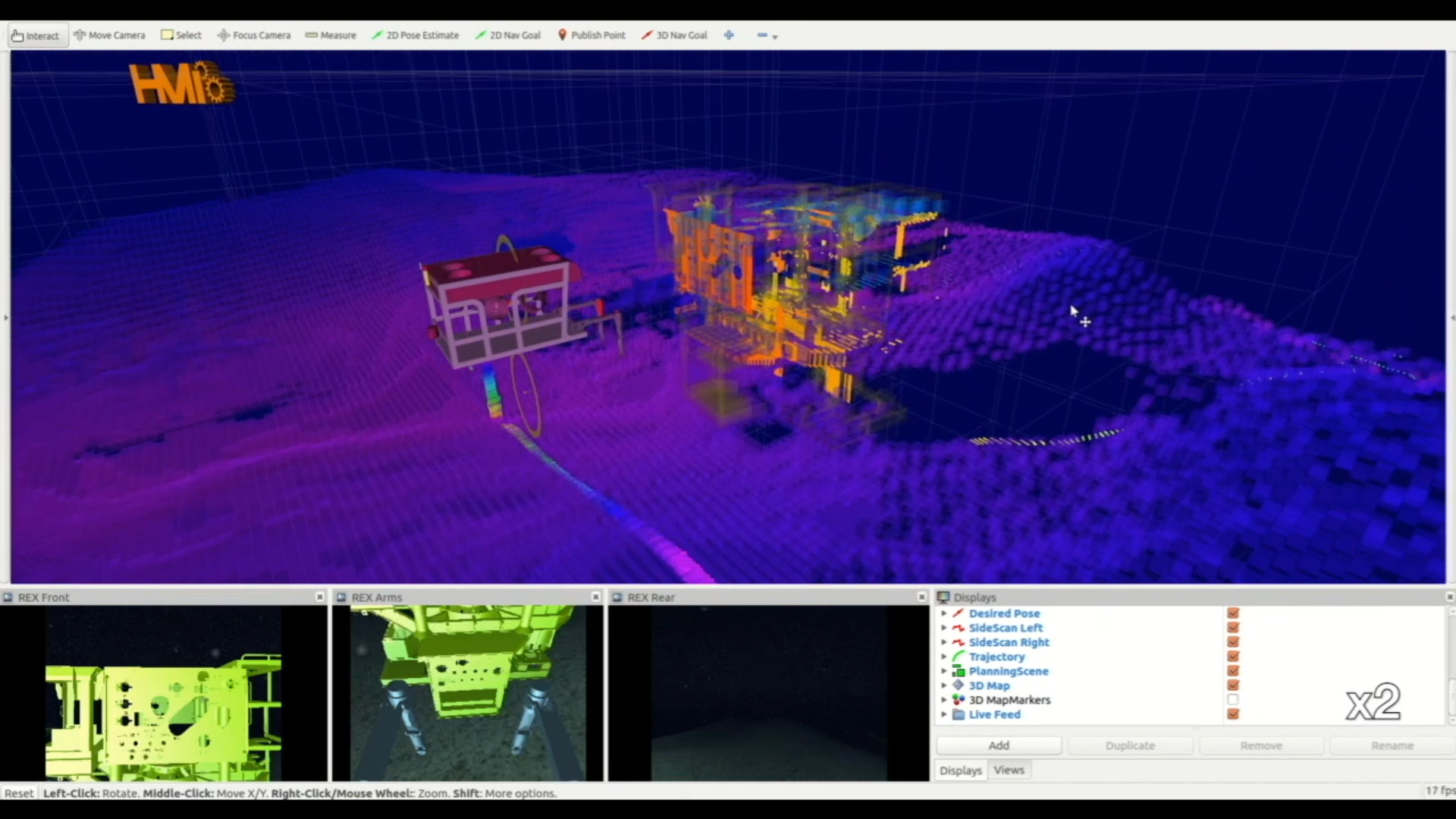
Task: Expand the PlanningScene item
Action: [944, 671]
